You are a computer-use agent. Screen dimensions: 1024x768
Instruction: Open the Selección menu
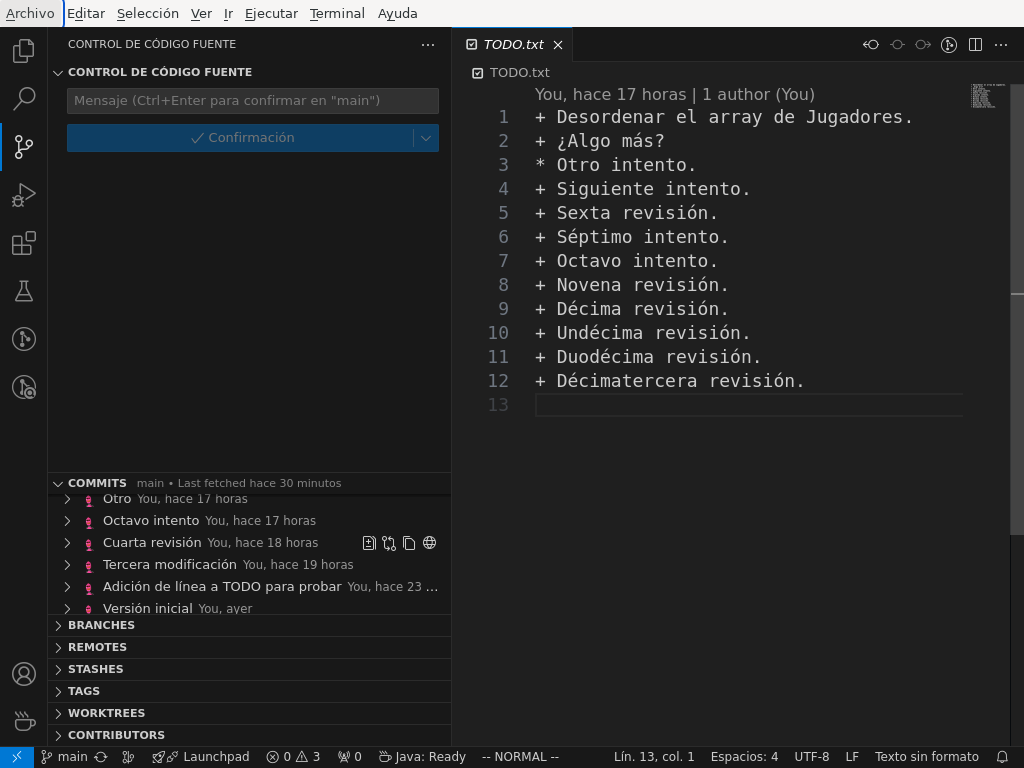point(148,13)
